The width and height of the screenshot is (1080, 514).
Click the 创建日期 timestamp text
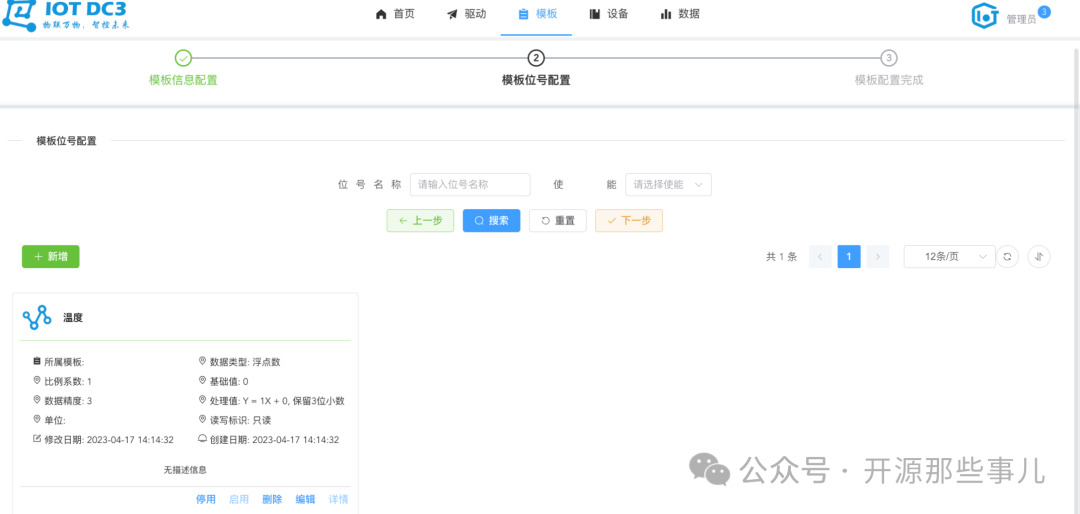[274, 440]
